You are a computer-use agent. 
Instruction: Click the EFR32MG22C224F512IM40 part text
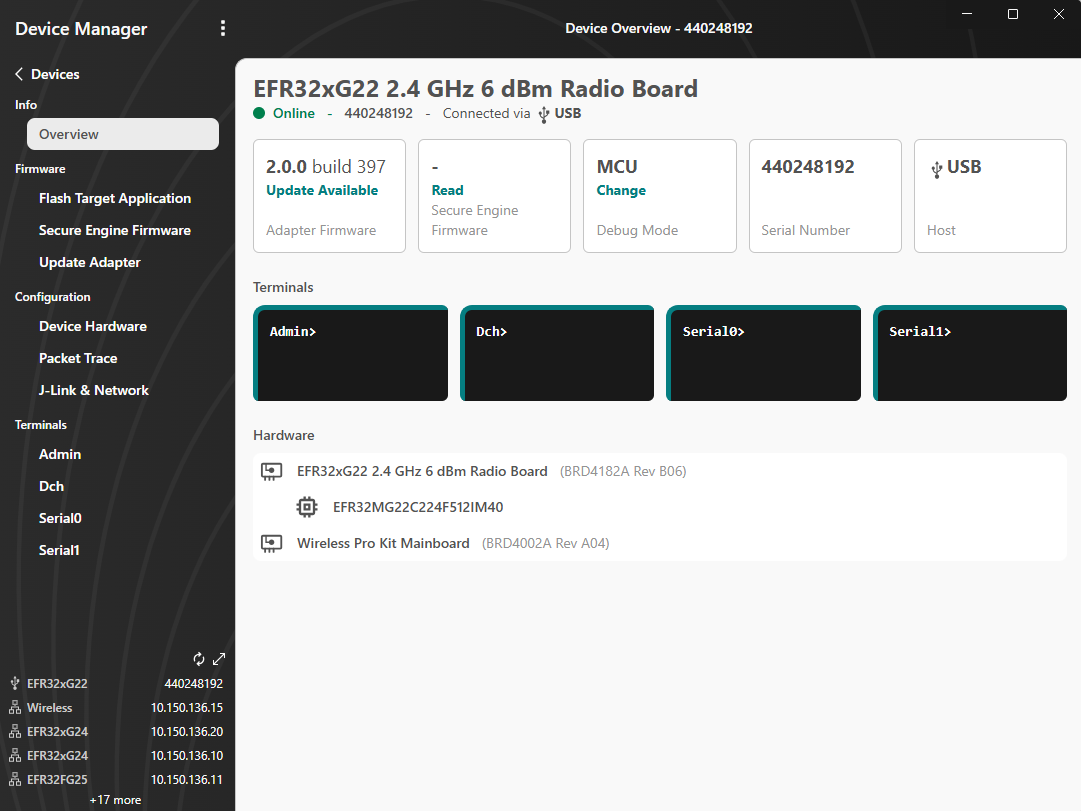click(x=418, y=507)
